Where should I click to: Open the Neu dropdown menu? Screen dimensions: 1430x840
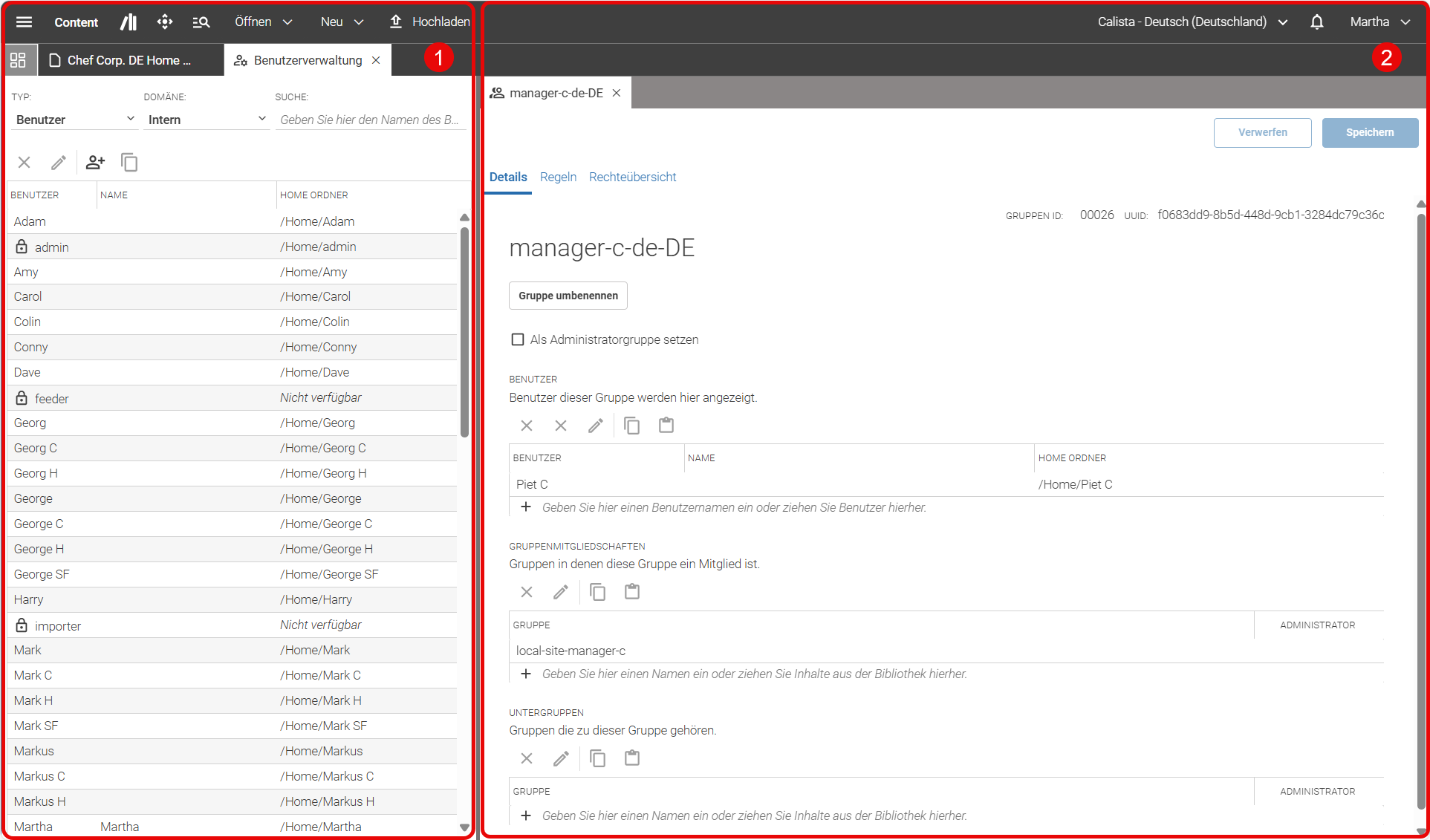[x=342, y=22]
